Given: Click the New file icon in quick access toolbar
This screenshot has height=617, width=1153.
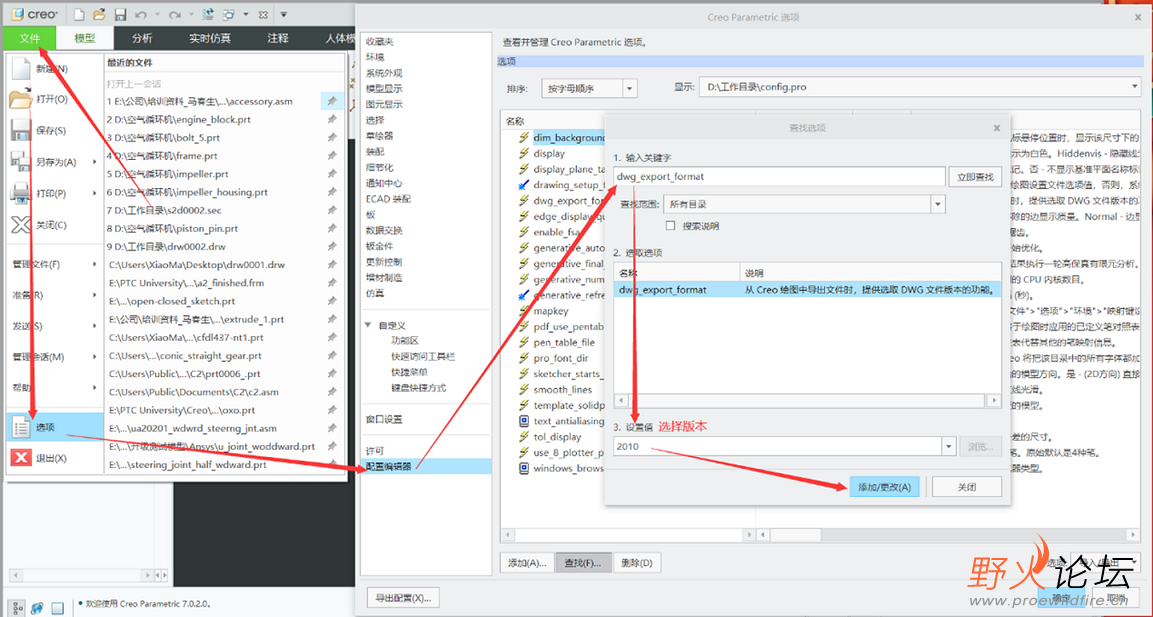Looking at the screenshot, I should click(x=80, y=14).
